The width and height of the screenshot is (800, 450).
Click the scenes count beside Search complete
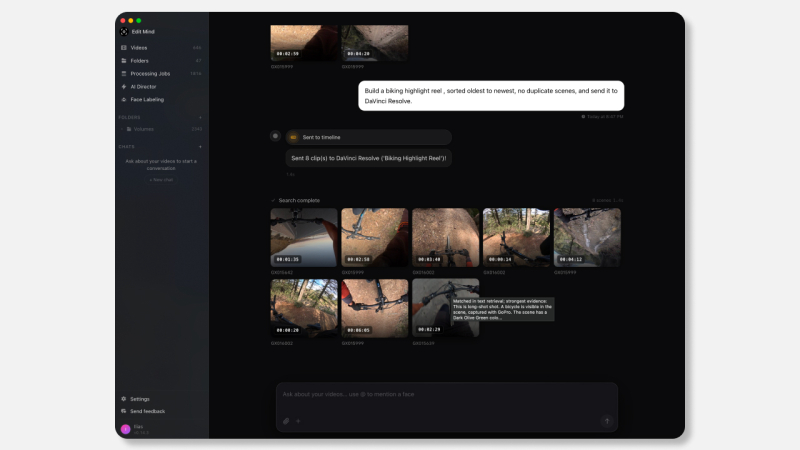[608, 201]
